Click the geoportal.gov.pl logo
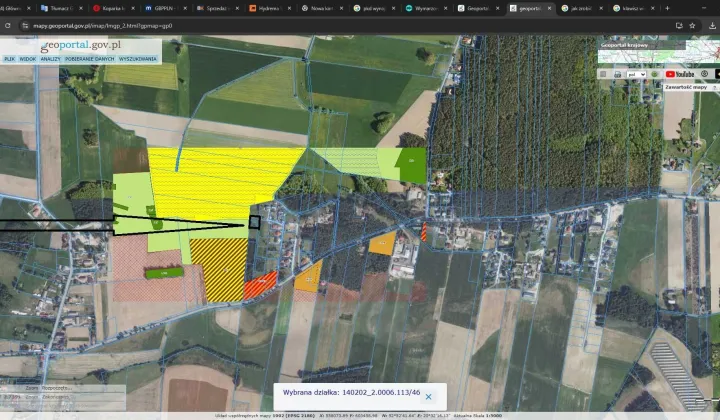 pos(82,45)
